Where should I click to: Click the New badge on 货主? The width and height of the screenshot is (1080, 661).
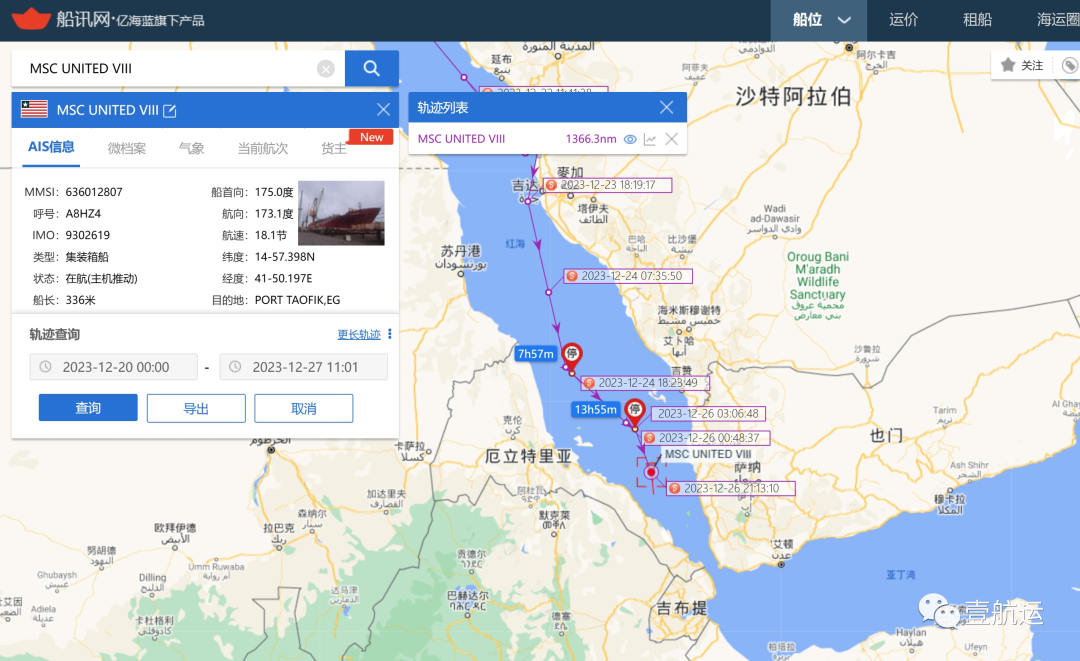371,137
